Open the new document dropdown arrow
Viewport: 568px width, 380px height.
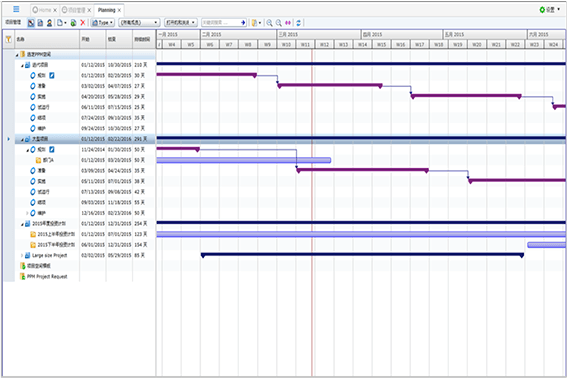(65, 23)
